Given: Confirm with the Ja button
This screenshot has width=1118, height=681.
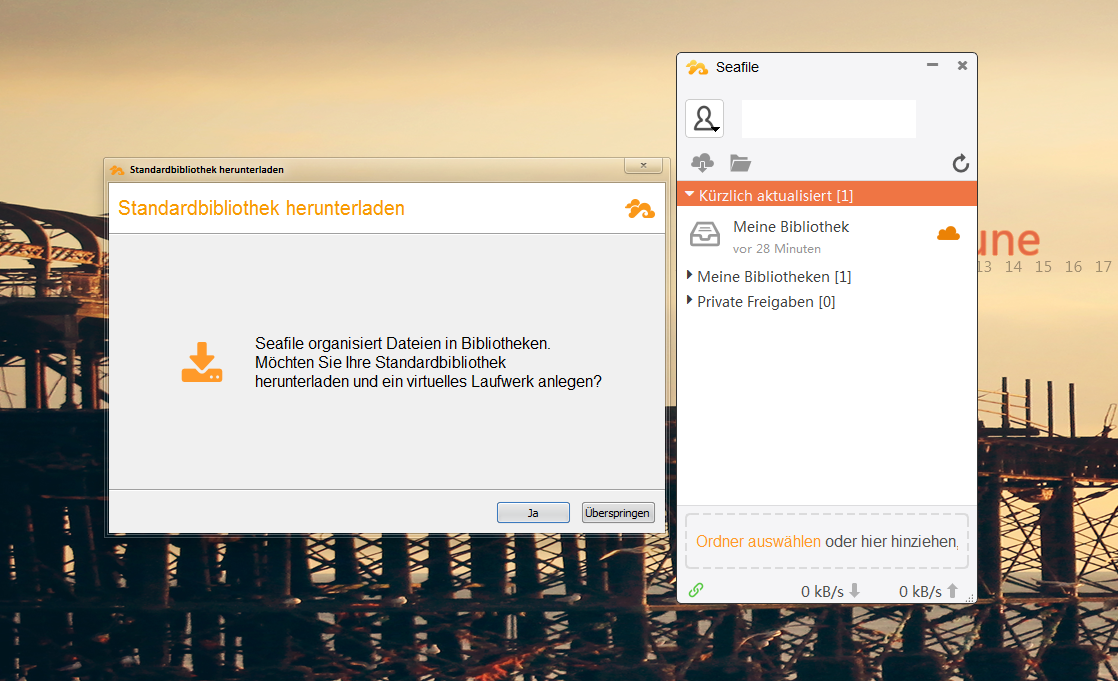Looking at the screenshot, I should [533, 513].
